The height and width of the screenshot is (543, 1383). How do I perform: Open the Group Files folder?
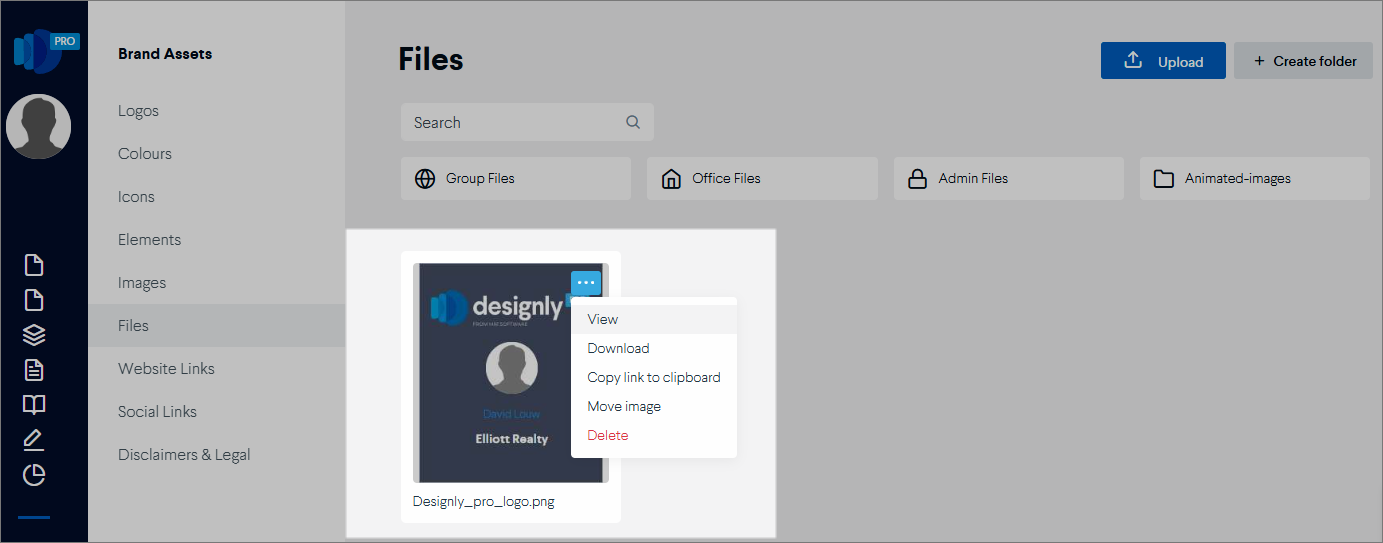[x=516, y=178]
